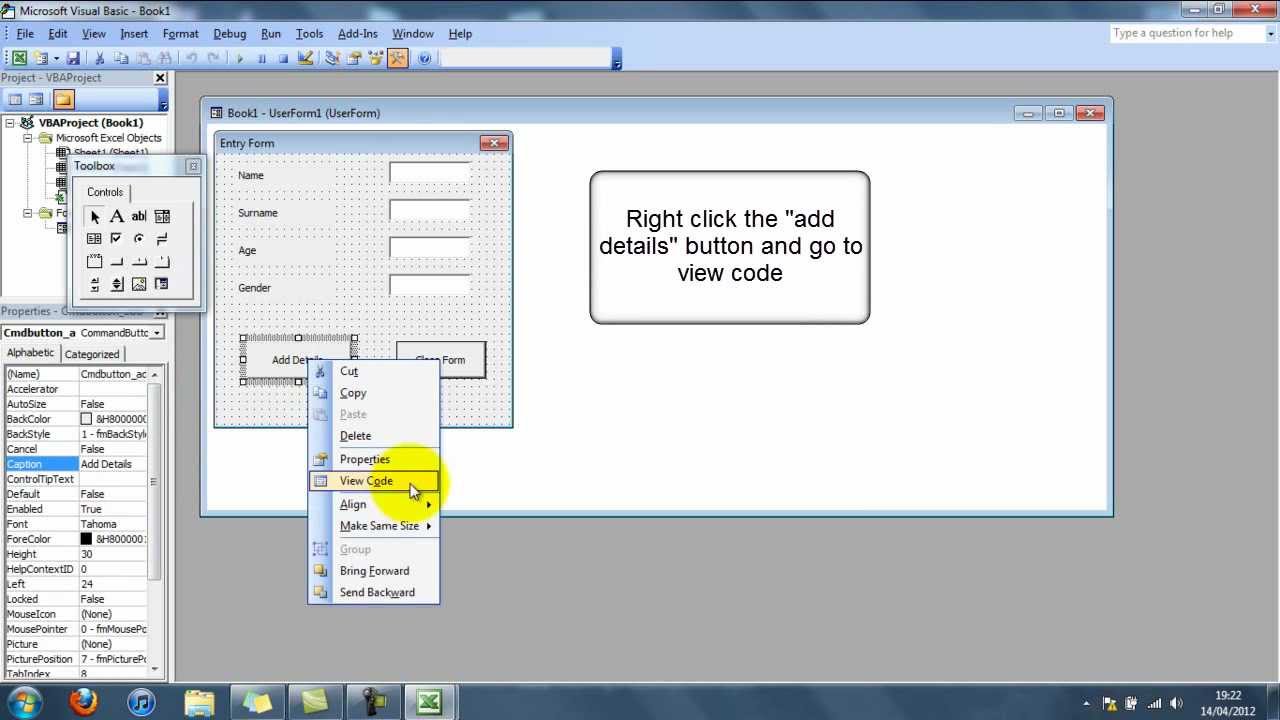Click the Cut scissors icon in the toolbar

100,59
